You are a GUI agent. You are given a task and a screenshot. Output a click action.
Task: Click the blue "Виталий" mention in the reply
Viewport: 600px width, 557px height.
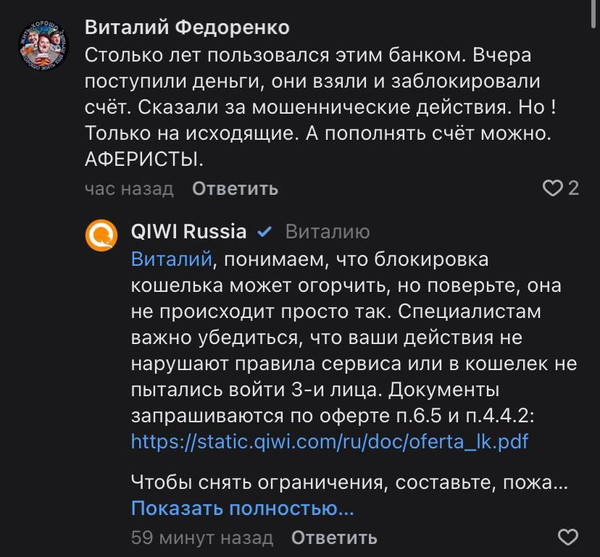[171, 259]
